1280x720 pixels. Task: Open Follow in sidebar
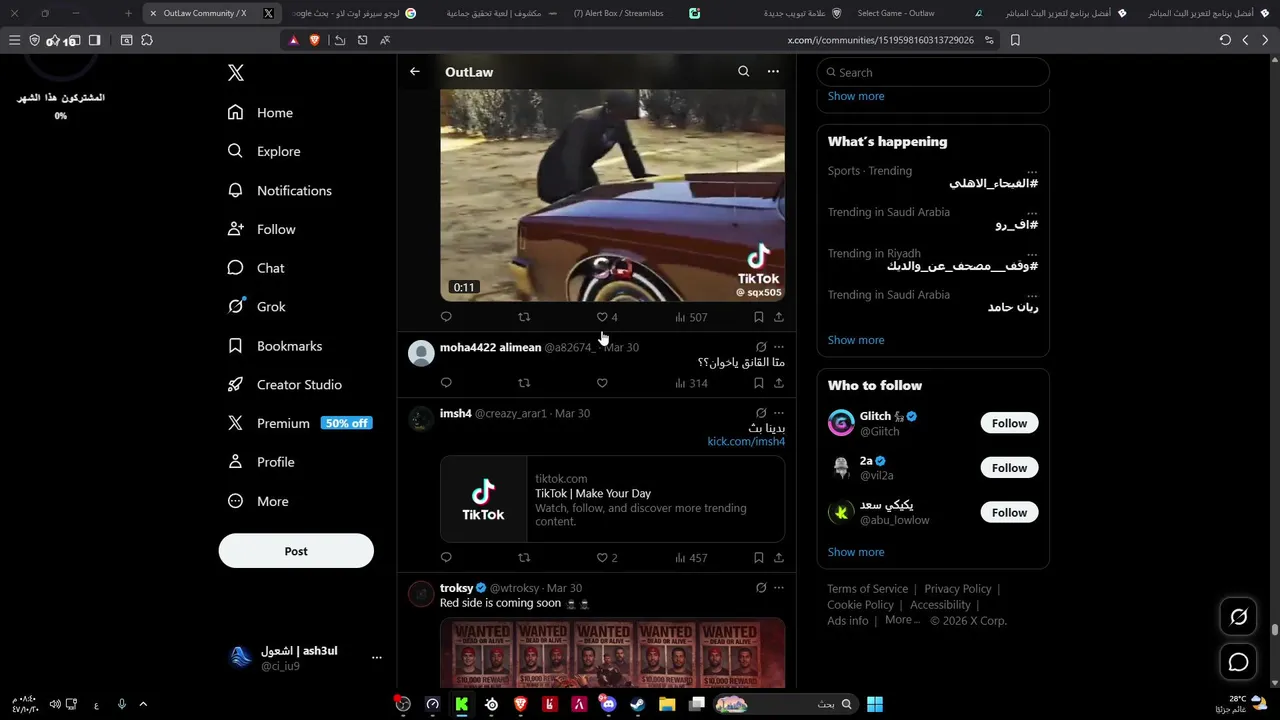261,229
